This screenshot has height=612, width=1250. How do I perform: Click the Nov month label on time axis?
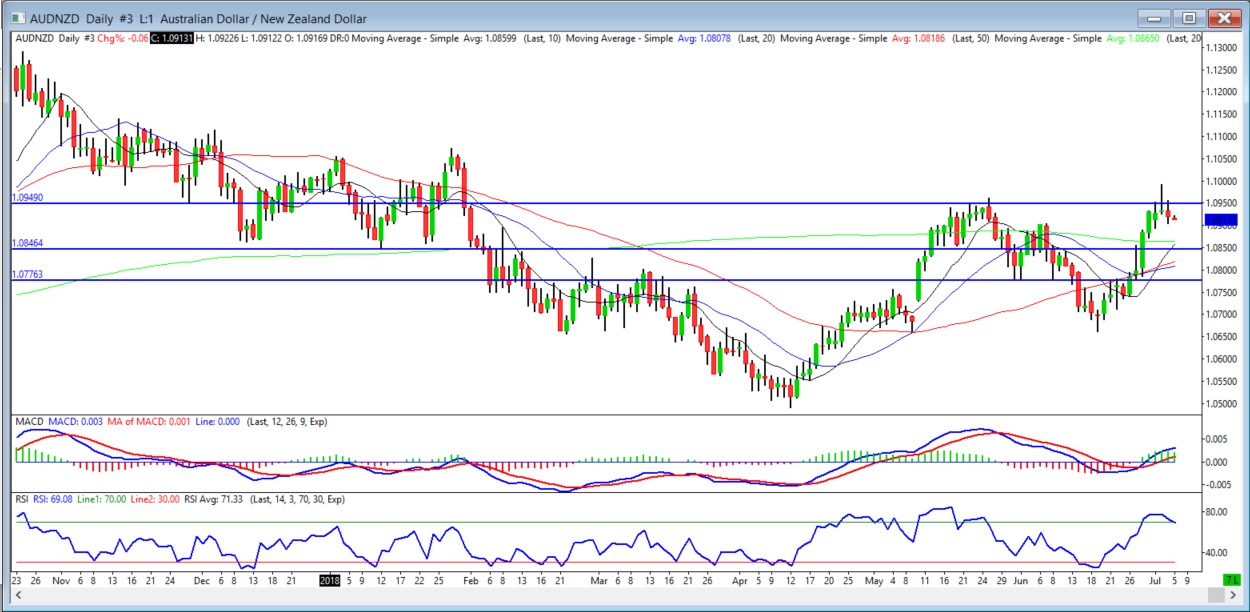[x=62, y=579]
